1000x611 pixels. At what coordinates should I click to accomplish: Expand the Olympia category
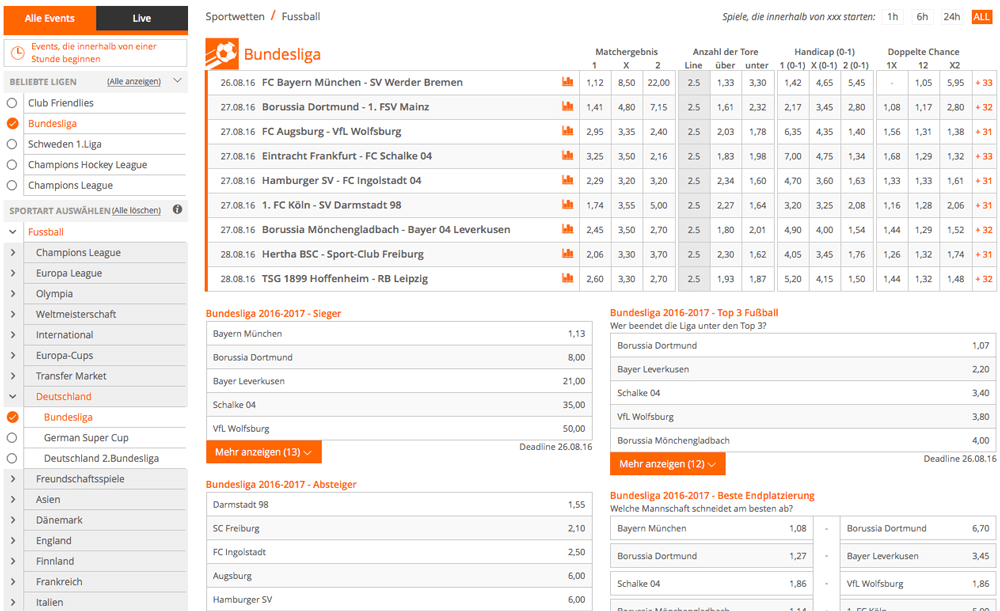(x=13, y=293)
